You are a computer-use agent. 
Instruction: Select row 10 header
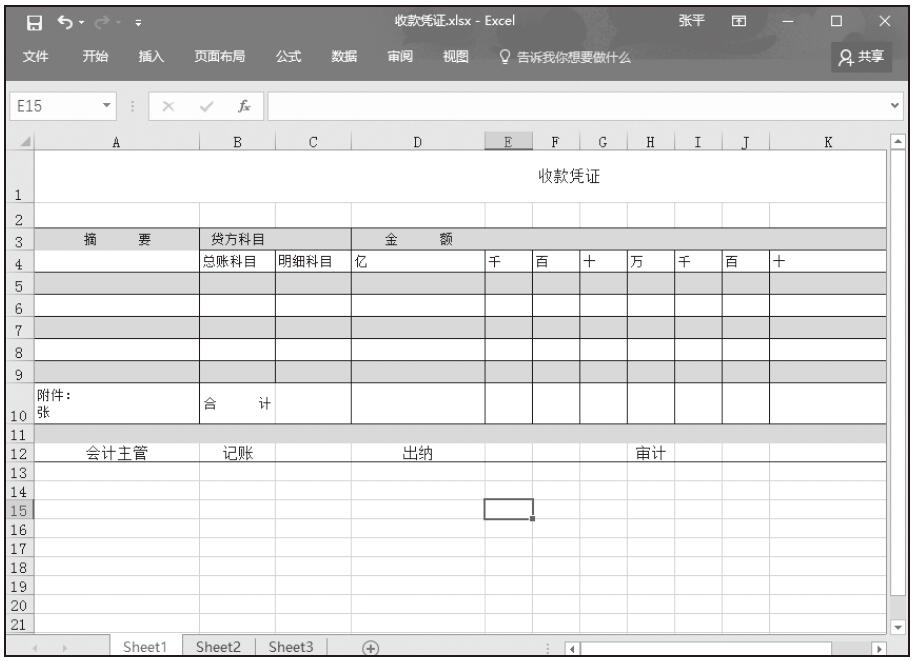17,404
